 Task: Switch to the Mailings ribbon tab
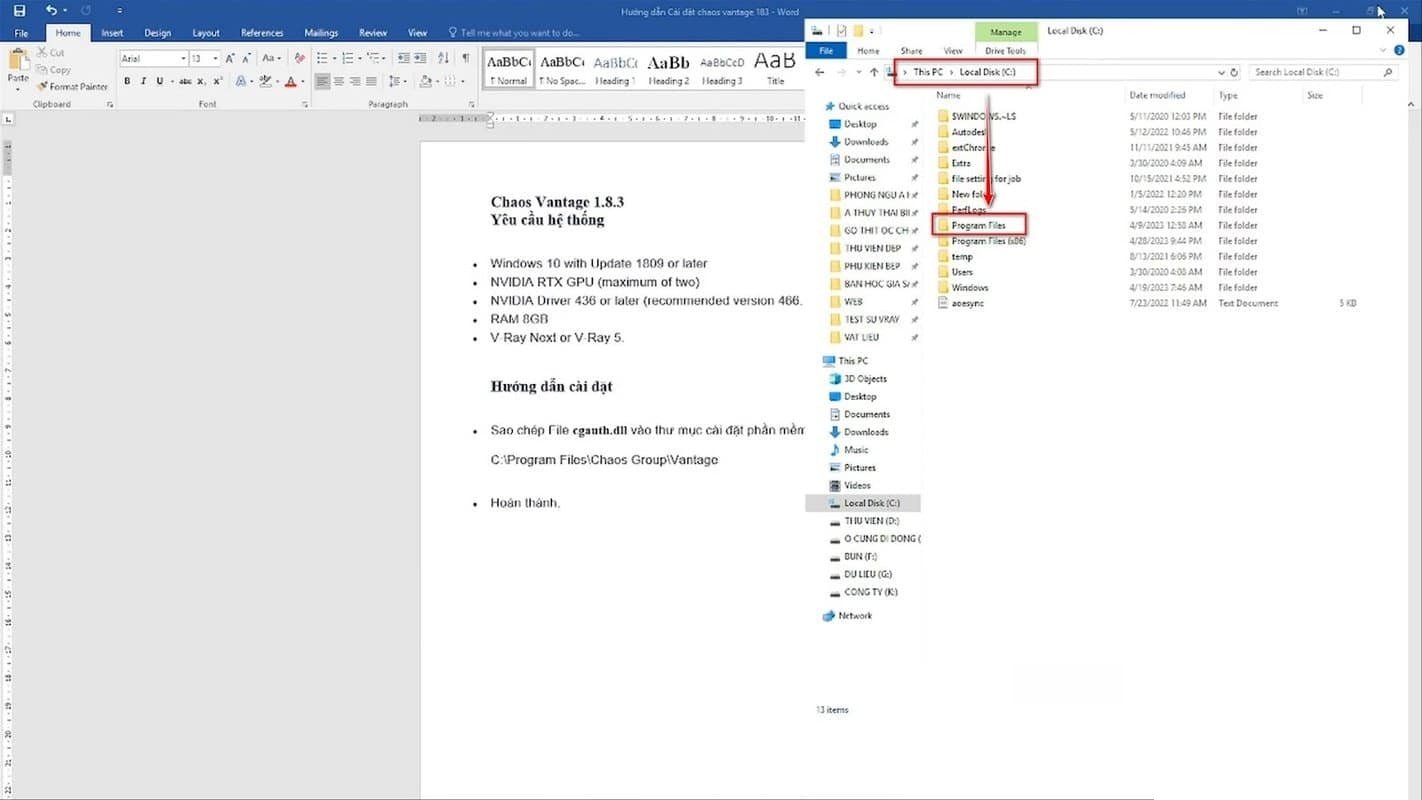tap(321, 33)
